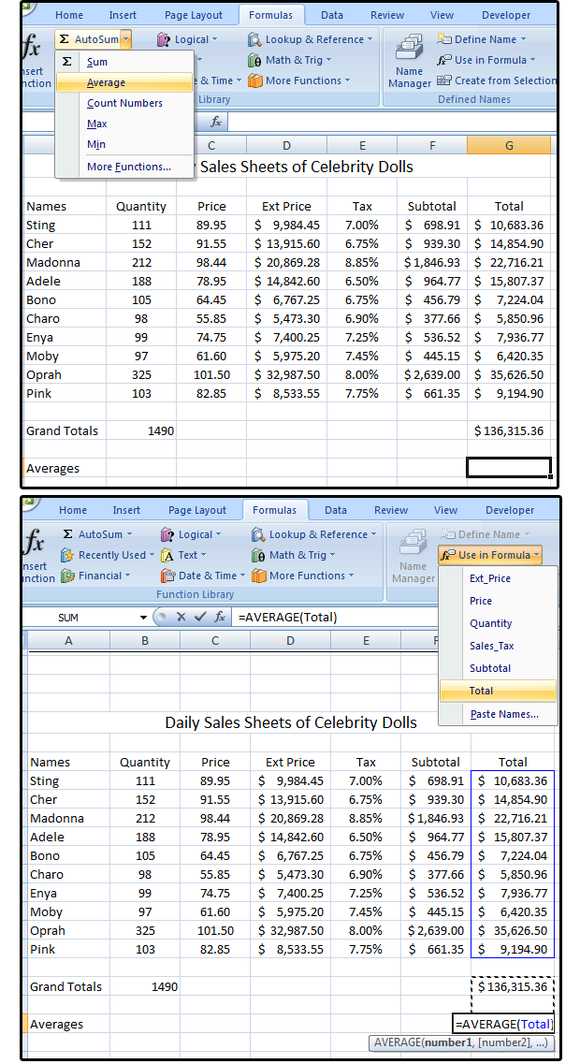Click the fx icon in the lower formula bar
Viewport: 580px width, 1064px height.
[x=220, y=617]
